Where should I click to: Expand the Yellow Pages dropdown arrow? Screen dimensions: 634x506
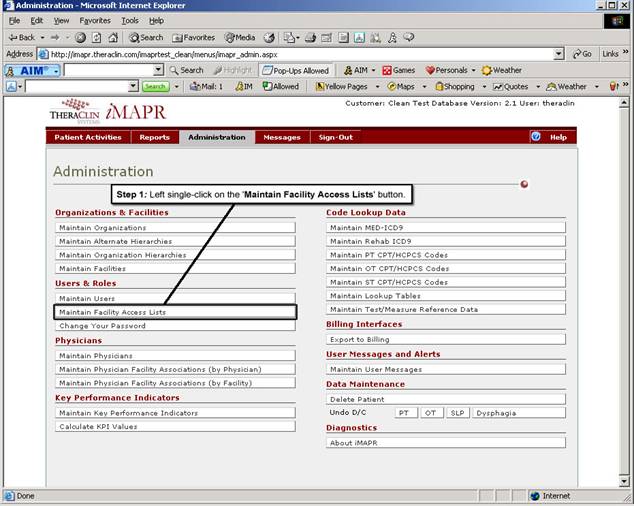tap(377, 87)
